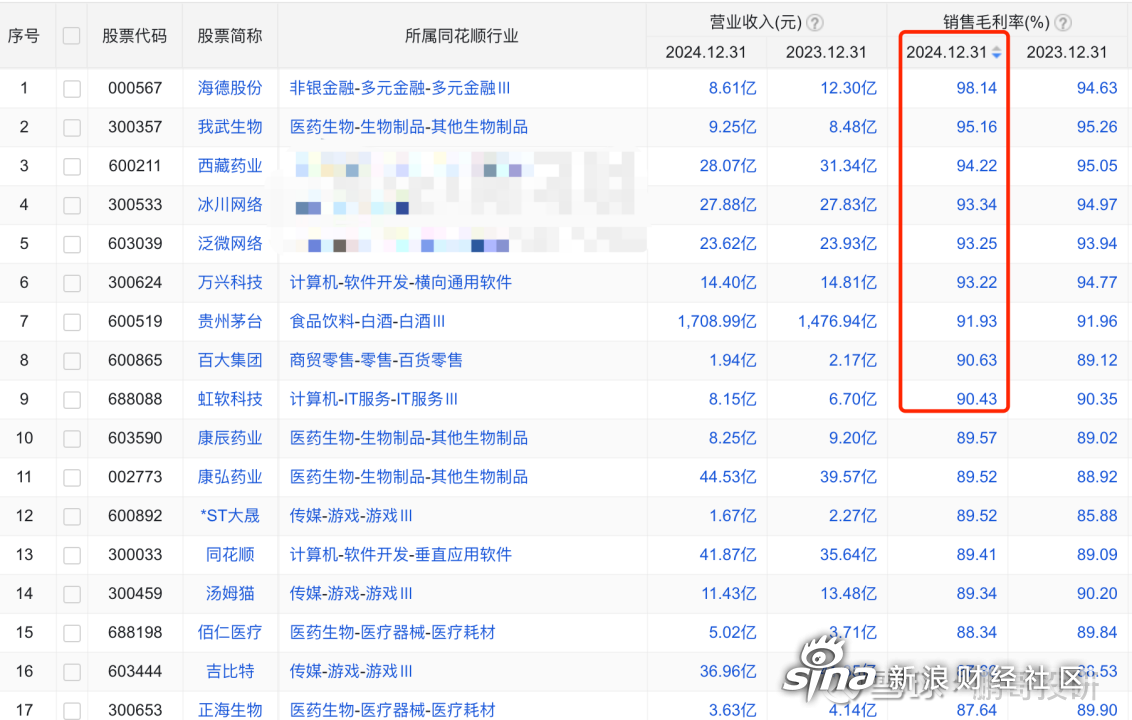Tick checkbox next to 300533 冰川网络
The image size is (1132, 720).
pos(71,205)
